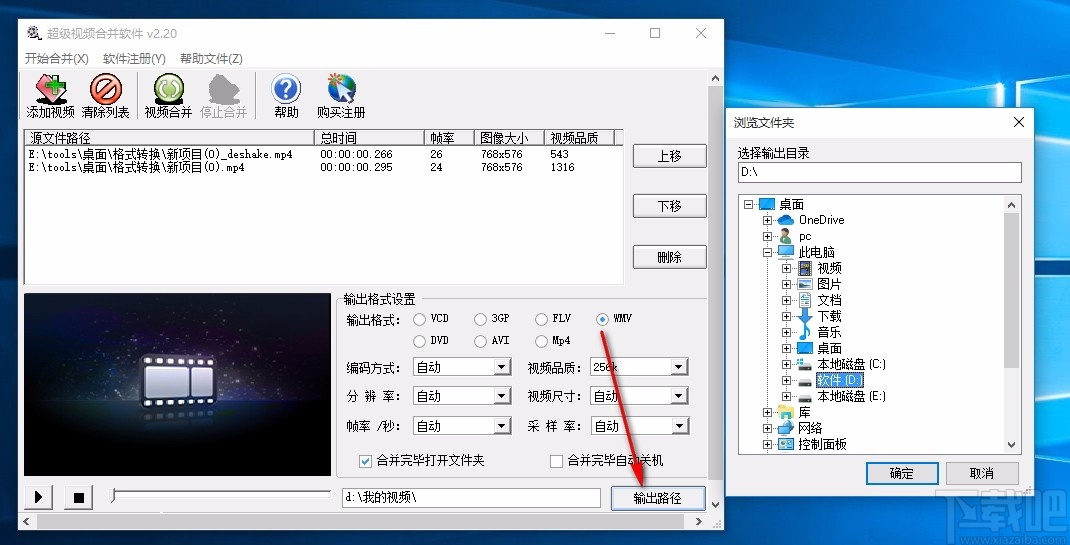Image resolution: width=1070 pixels, height=545 pixels.
Task: Open the 帧率/秒 dropdown
Action: coord(502,426)
